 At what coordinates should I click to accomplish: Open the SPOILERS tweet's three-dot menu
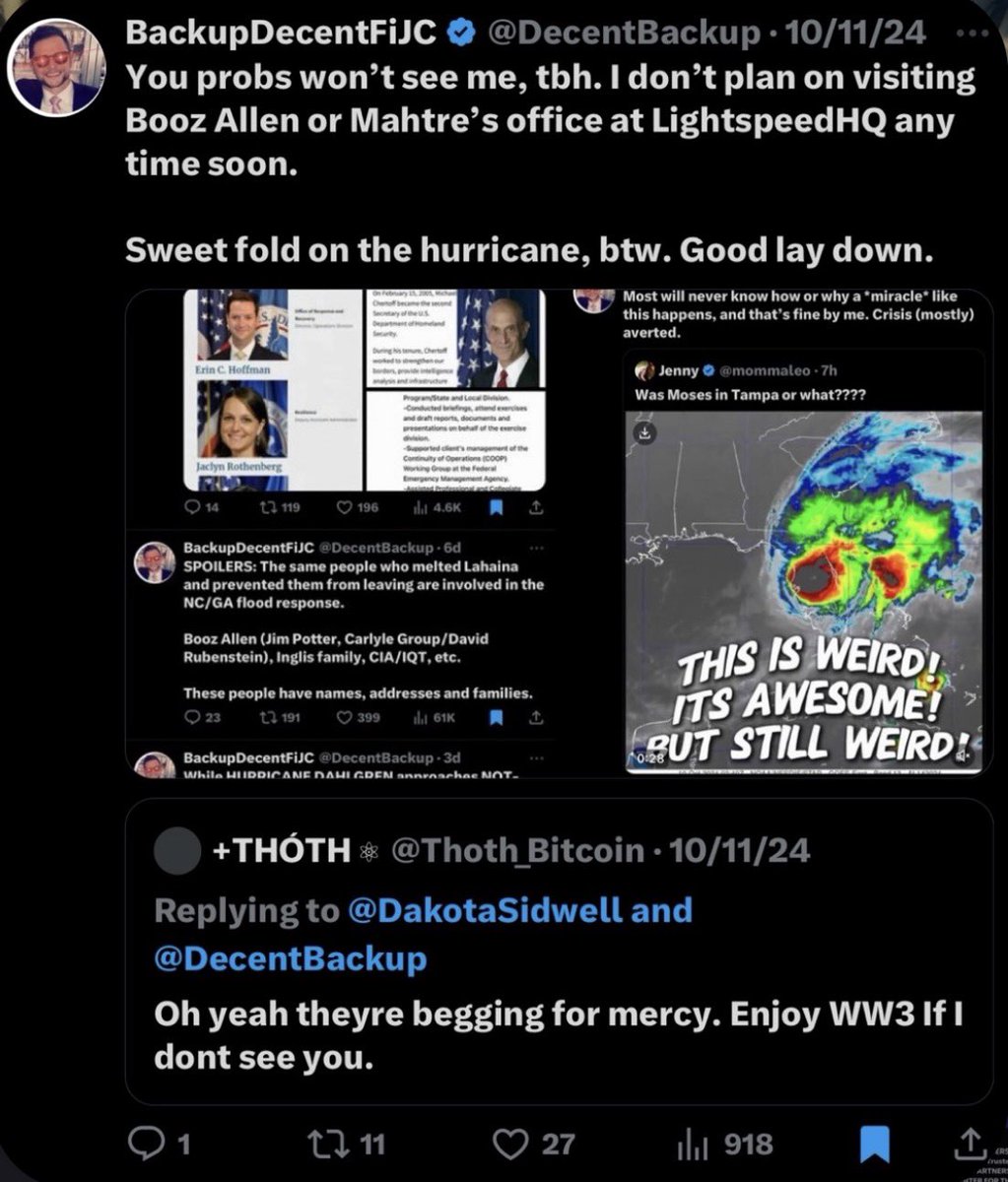(535, 547)
